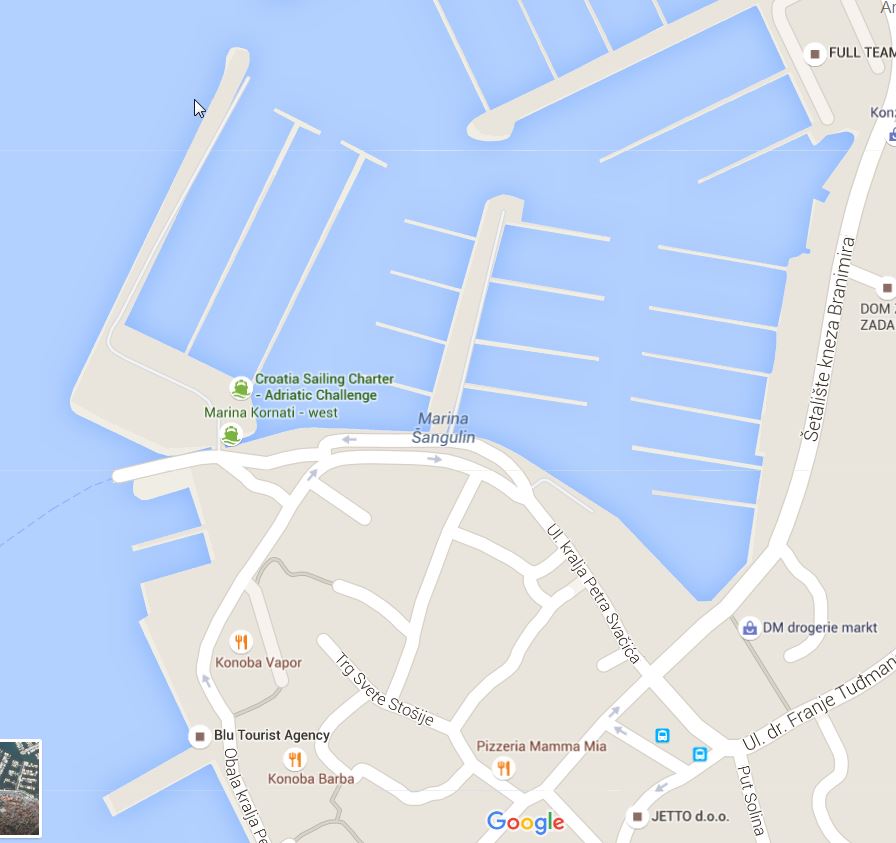
Task: Click the DOM ZADA building marker
Action: [x=887, y=287]
